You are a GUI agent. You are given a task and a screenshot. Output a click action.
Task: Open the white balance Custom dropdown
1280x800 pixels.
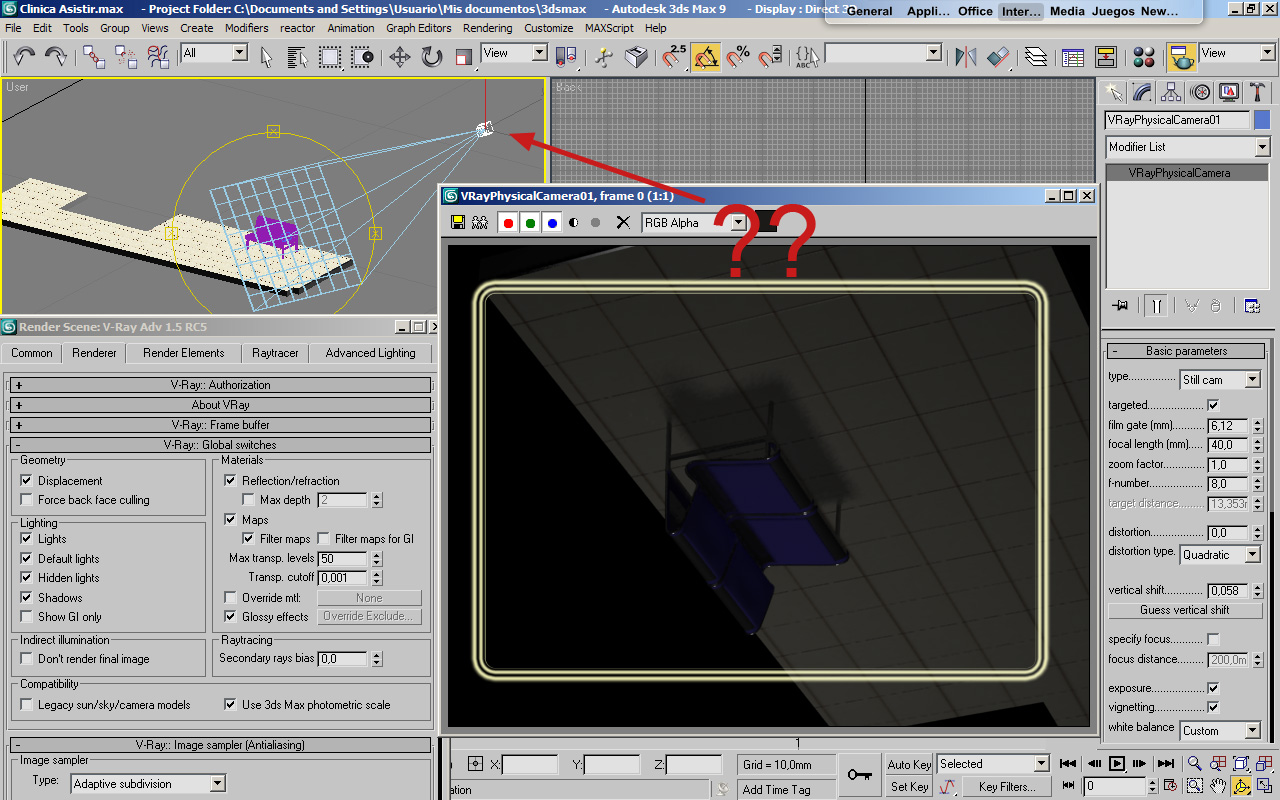click(1220, 731)
